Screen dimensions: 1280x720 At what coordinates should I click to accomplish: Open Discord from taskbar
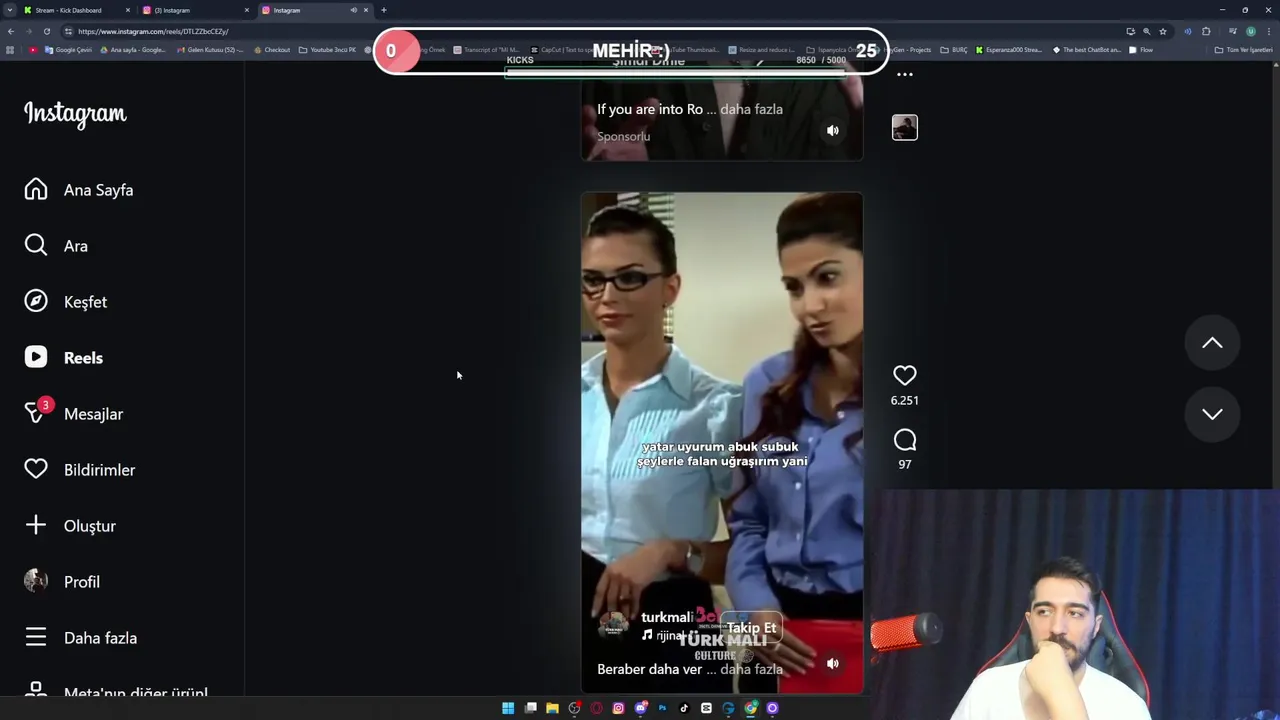click(641, 708)
